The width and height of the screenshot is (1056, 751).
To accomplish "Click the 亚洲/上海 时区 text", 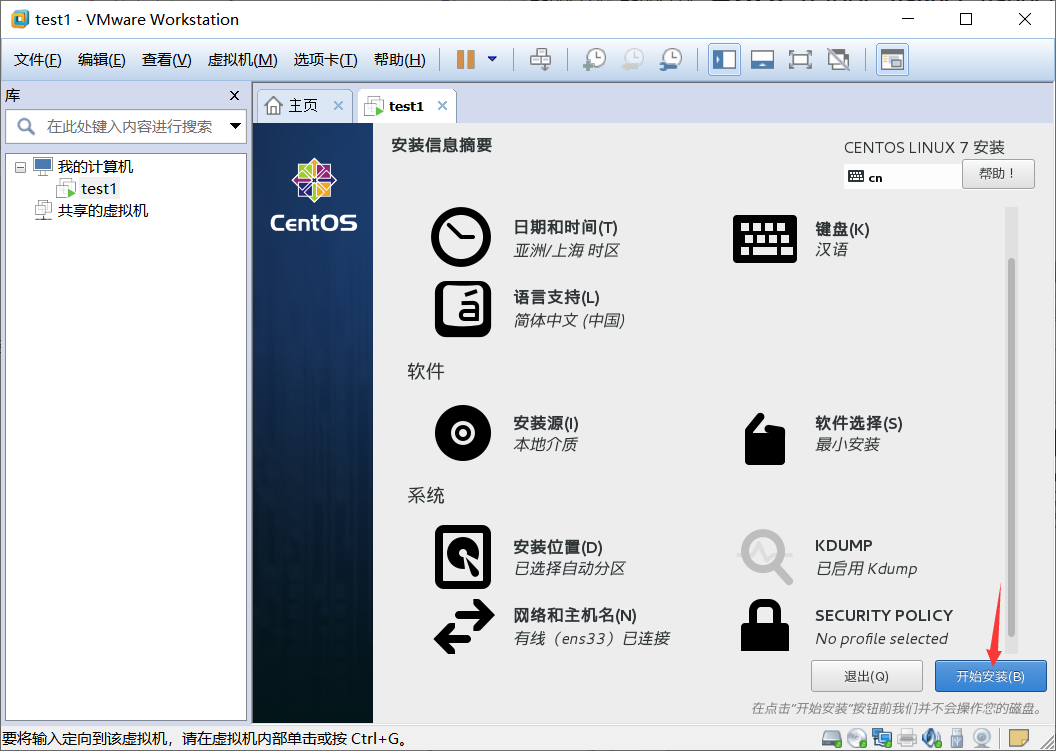I will click(x=566, y=251).
